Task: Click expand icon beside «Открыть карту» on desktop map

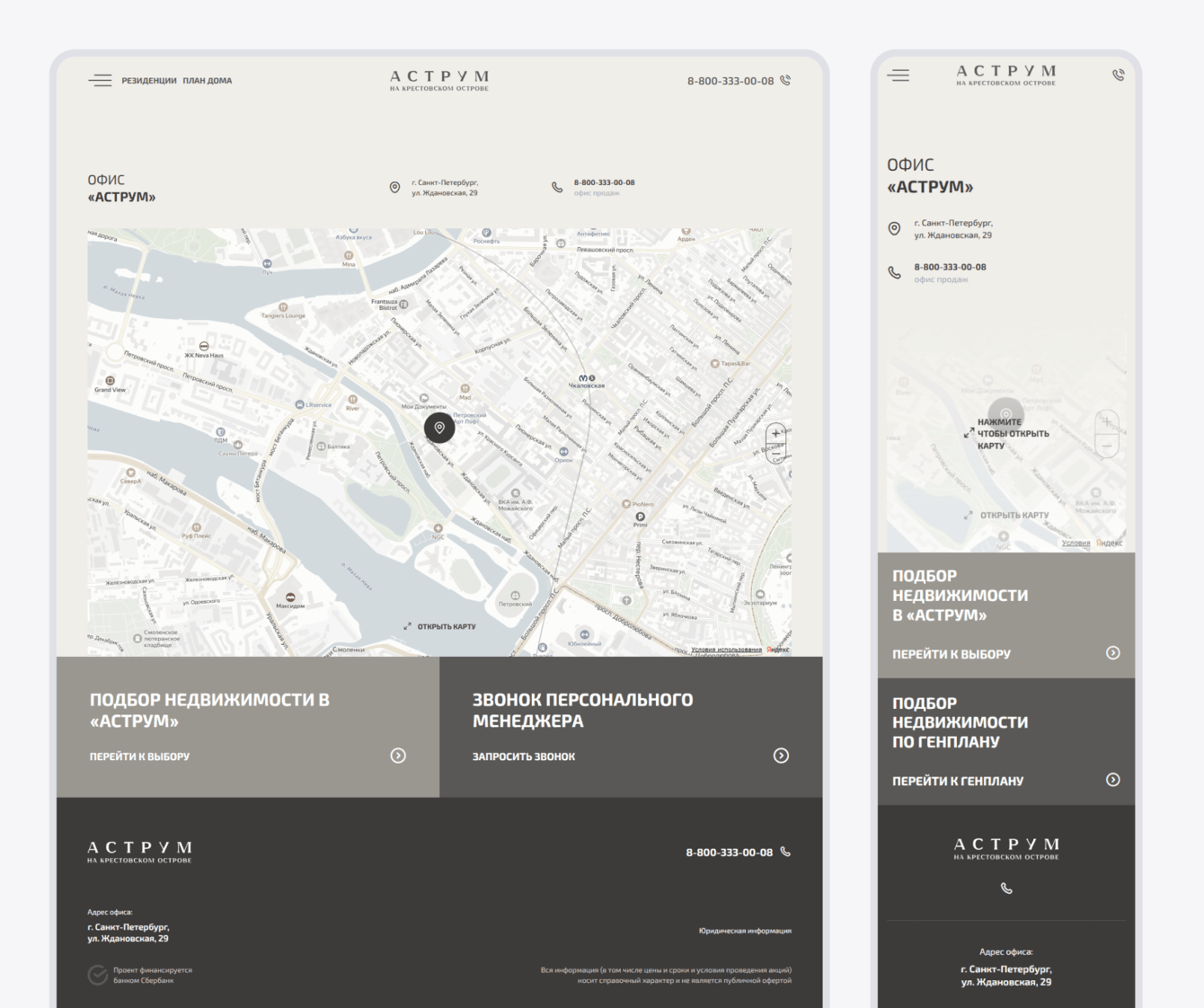Action: click(x=407, y=626)
